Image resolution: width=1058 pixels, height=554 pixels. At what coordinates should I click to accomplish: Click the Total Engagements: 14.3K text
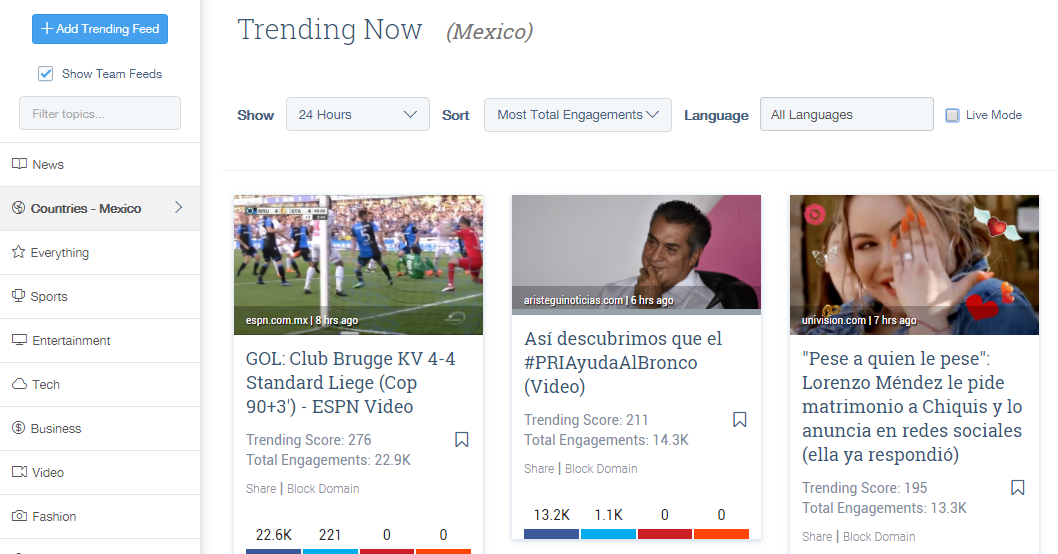607,440
